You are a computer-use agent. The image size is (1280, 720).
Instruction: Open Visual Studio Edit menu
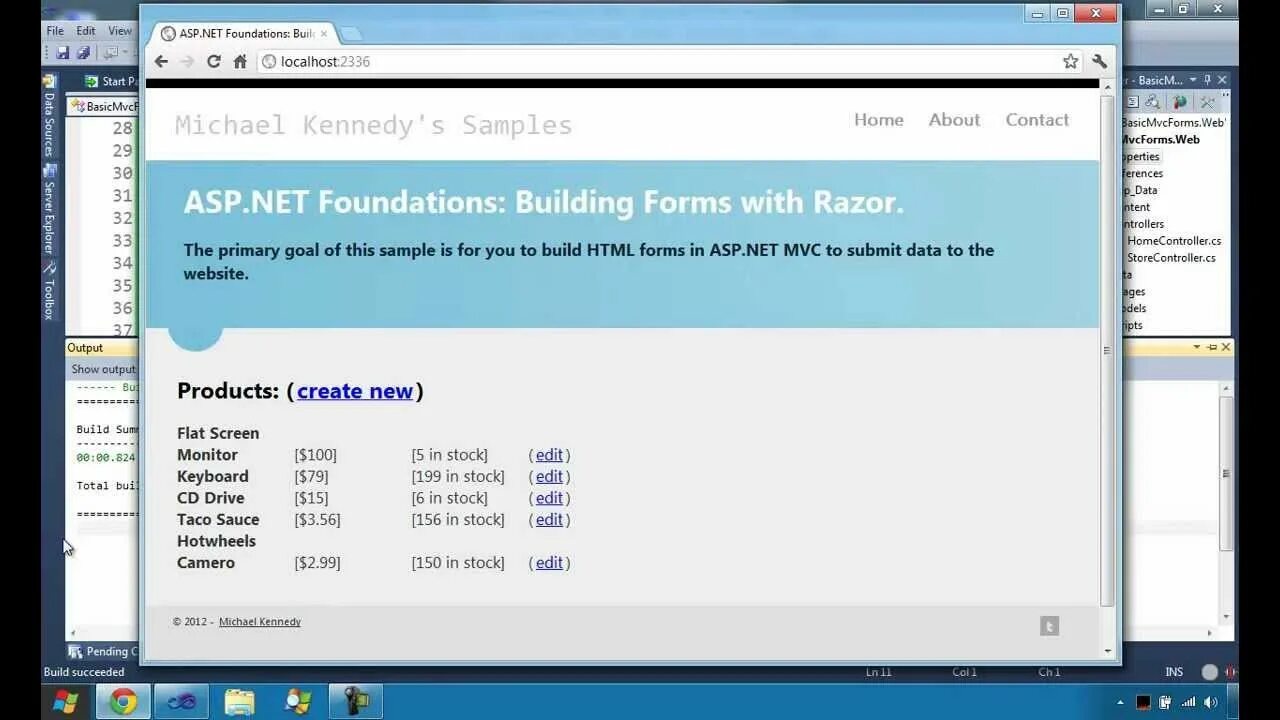coord(86,31)
